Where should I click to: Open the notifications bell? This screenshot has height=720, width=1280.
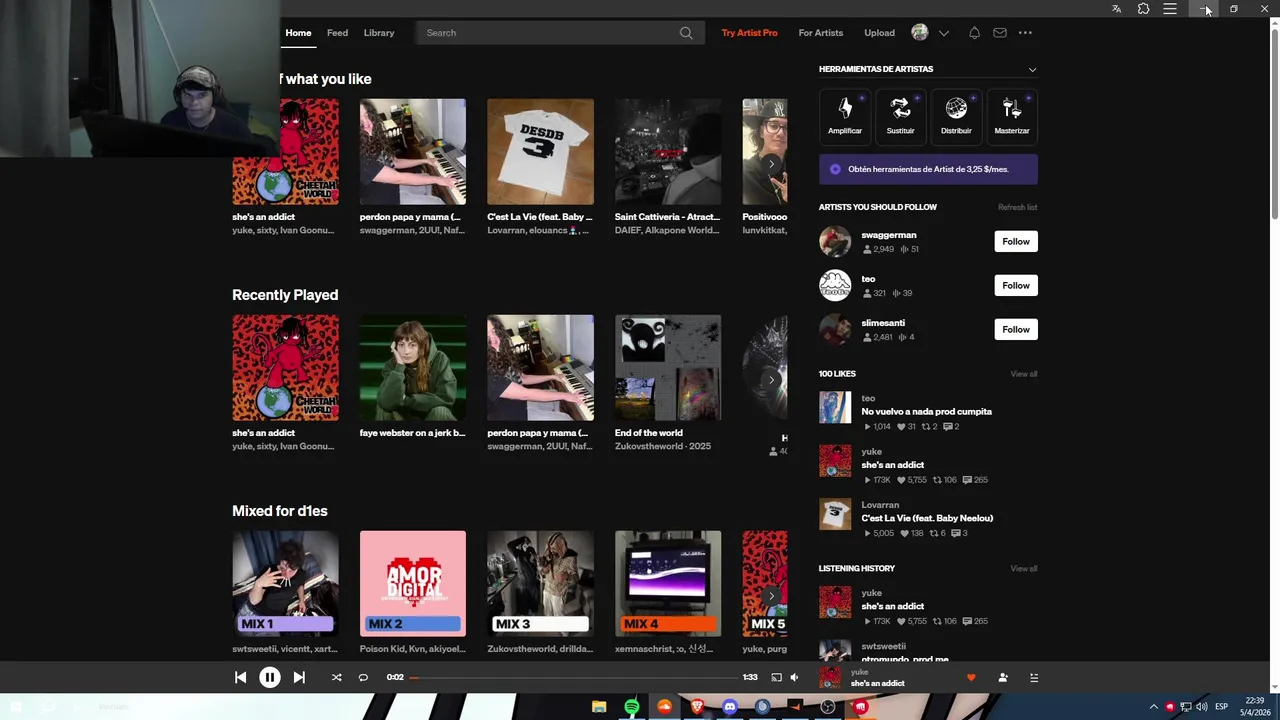click(974, 33)
